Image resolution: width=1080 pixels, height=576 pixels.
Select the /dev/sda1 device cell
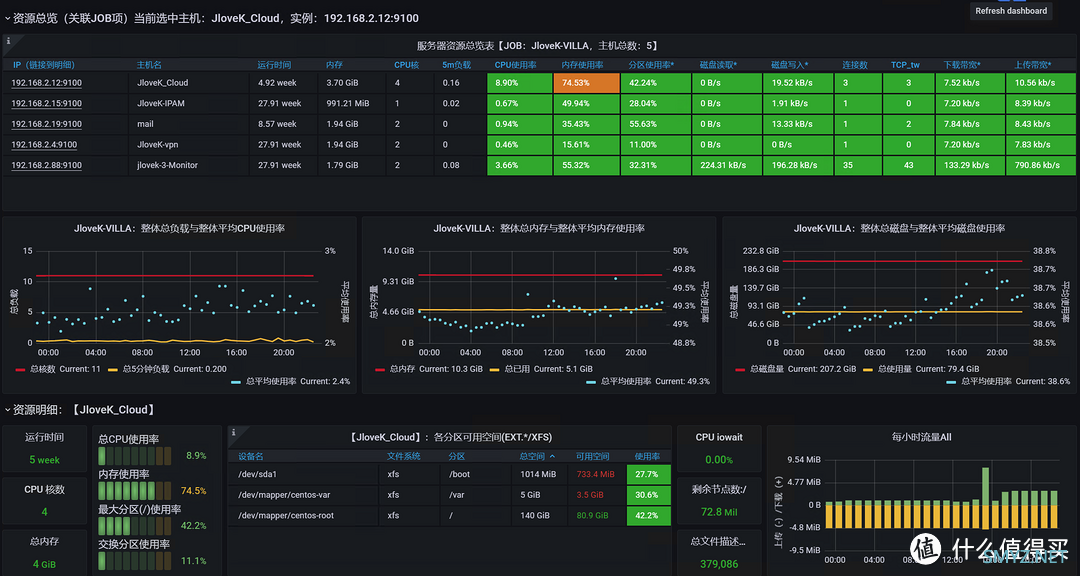[x=303, y=474]
